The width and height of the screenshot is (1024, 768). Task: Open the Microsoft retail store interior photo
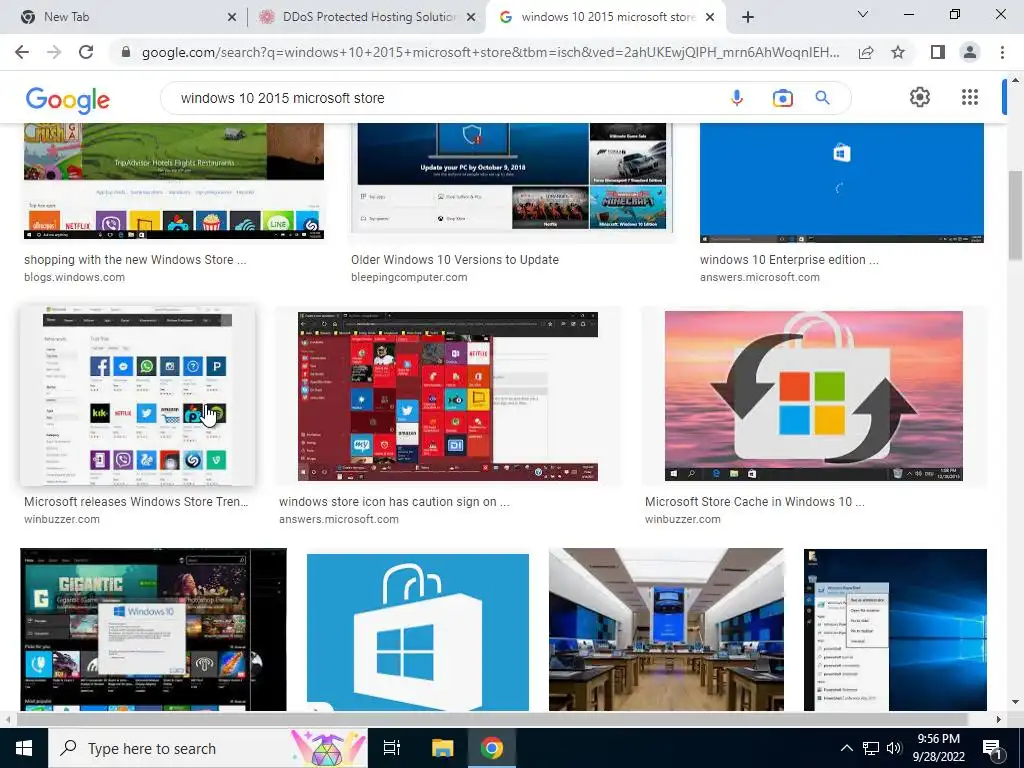pyautogui.click(x=666, y=630)
